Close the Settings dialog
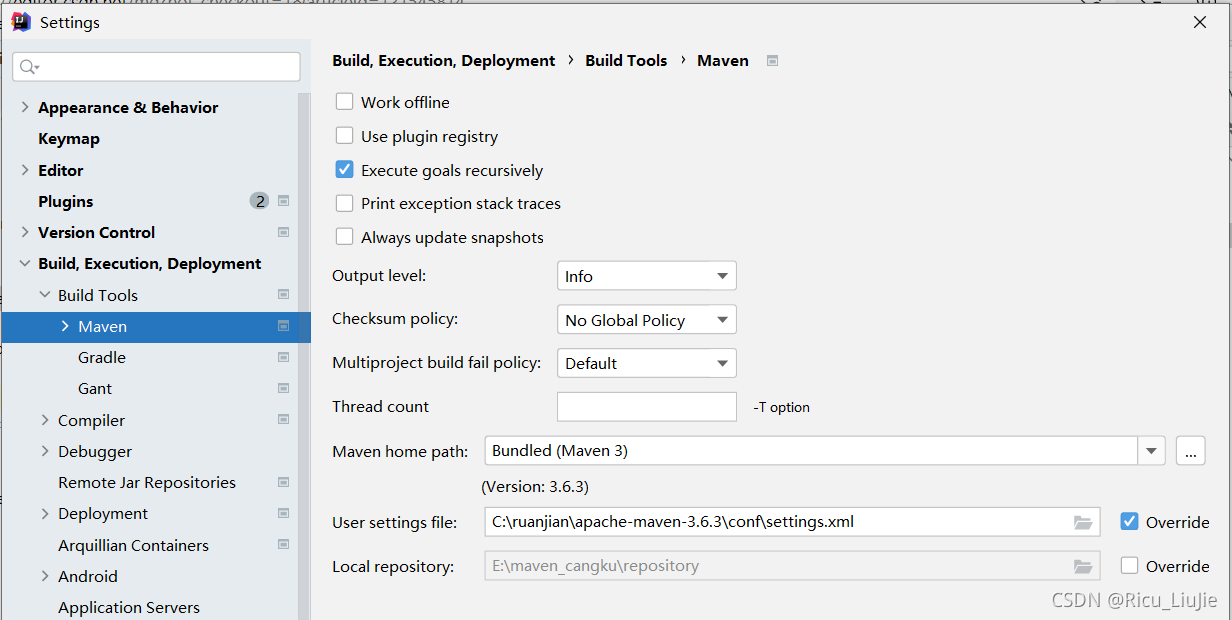1232x620 pixels. click(1200, 22)
